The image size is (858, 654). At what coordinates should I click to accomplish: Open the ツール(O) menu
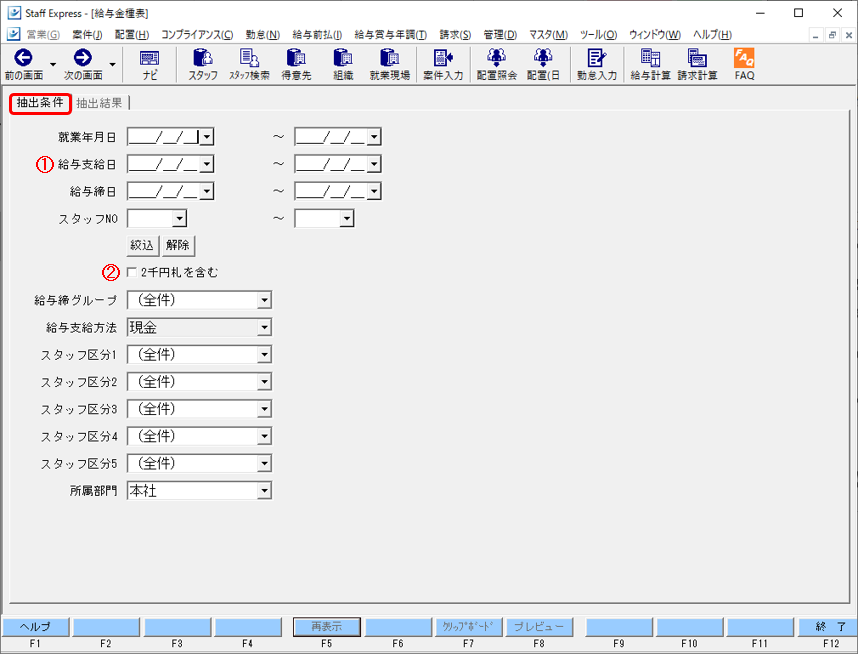point(599,34)
